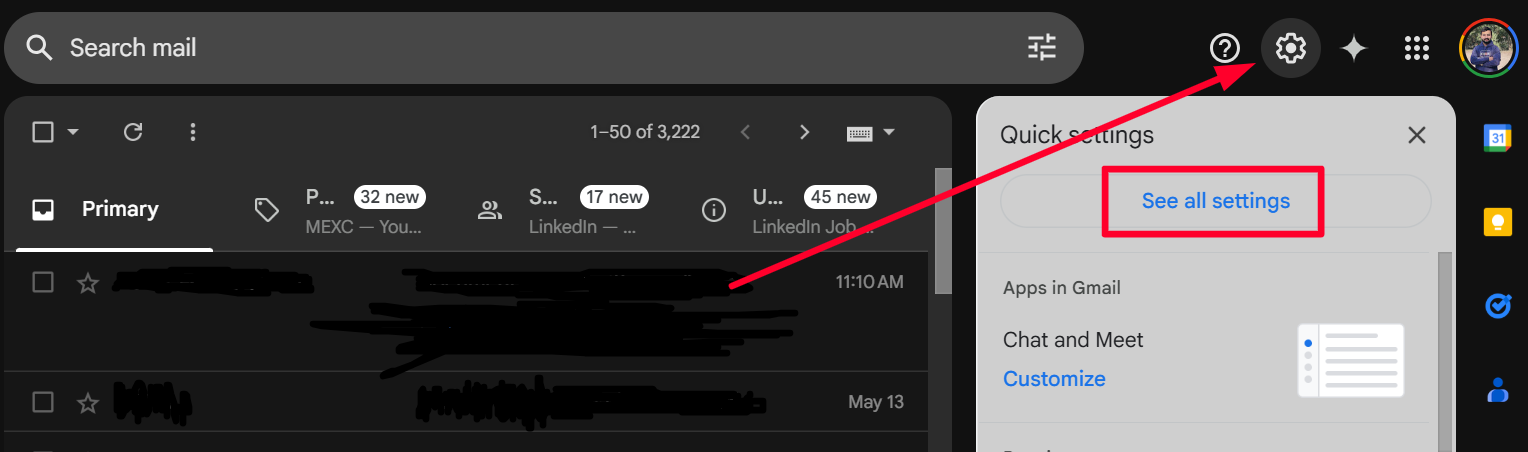Viewport: 1528px width, 452px height.
Task: Open Google Calendar in side panel
Action: tap(1497, 138)
